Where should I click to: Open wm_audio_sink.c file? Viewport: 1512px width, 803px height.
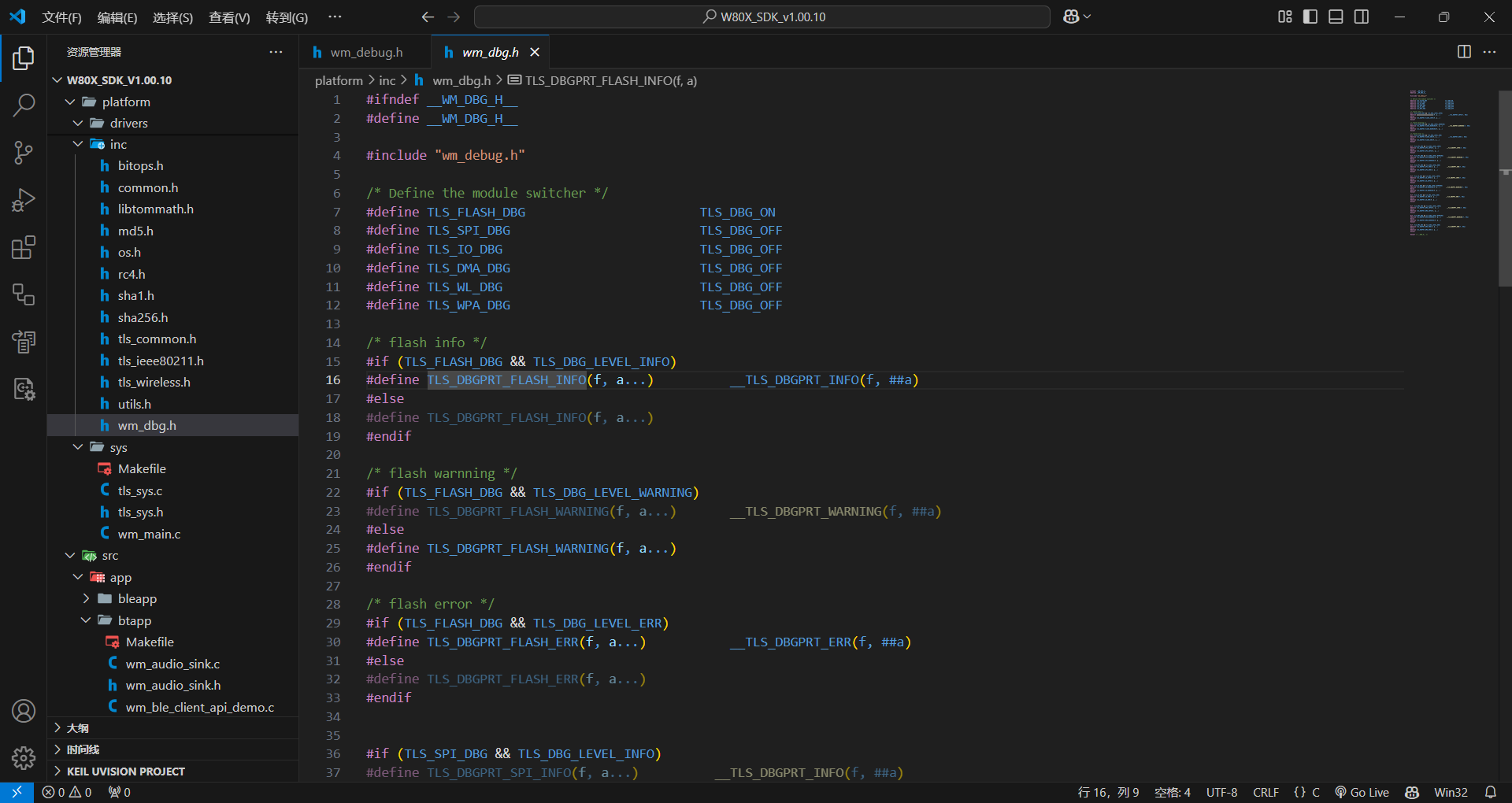pyautogui.click(x=173, y=664)
